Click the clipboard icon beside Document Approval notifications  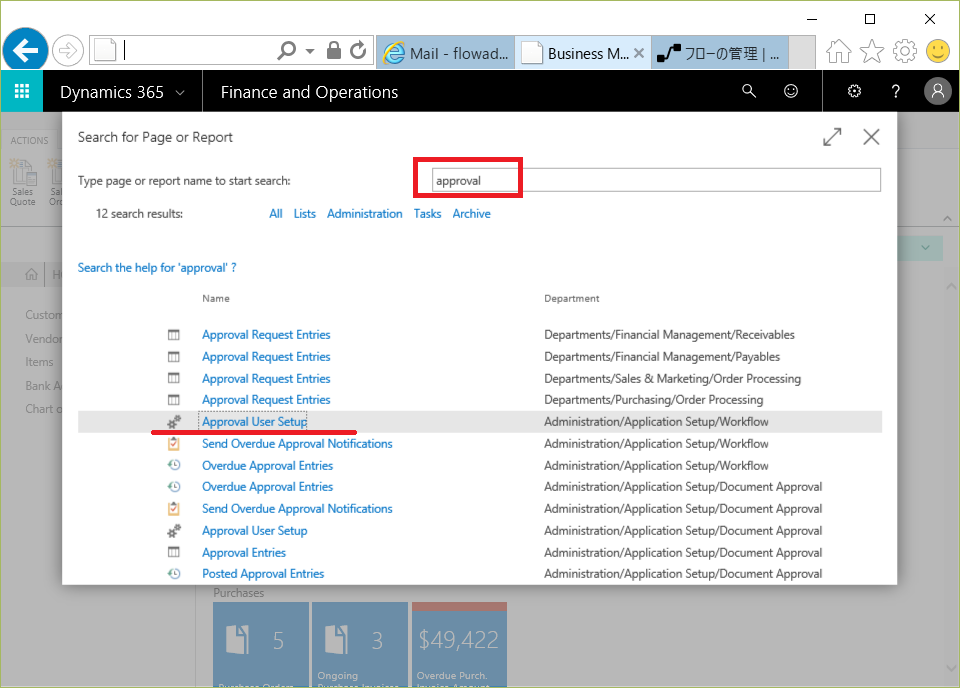(x=174, y=508)
